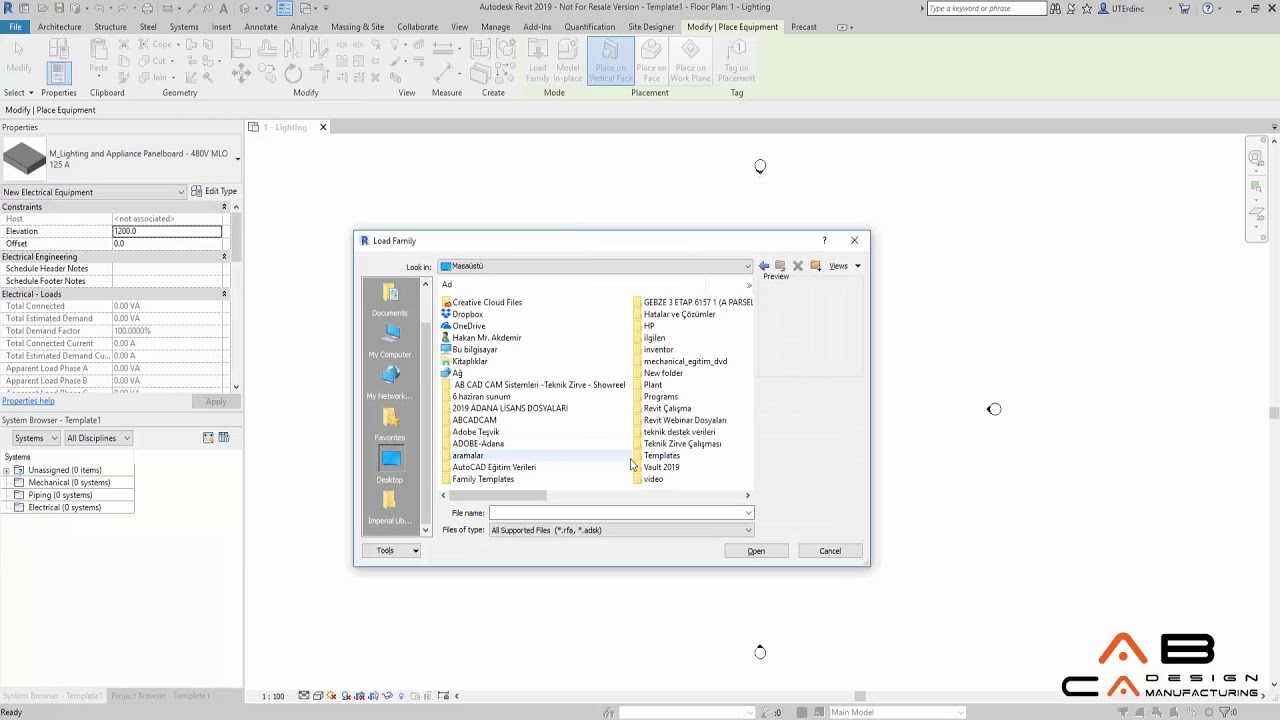Create a new folder via dialog icon
Image resolution: width=1280 pixels, height=720 pixels.
tap(815, 266)
